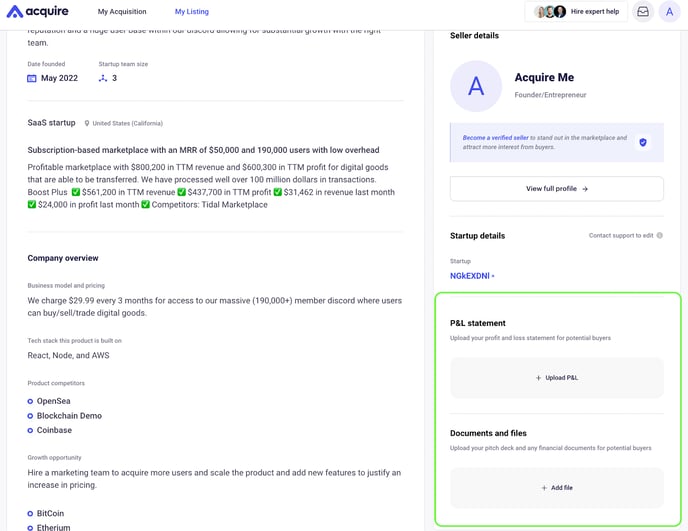Click the P&L statement heading
Image resolution: width=688 pixels, height=531 pixels.
pyautogui.click(x=478, y=323)
